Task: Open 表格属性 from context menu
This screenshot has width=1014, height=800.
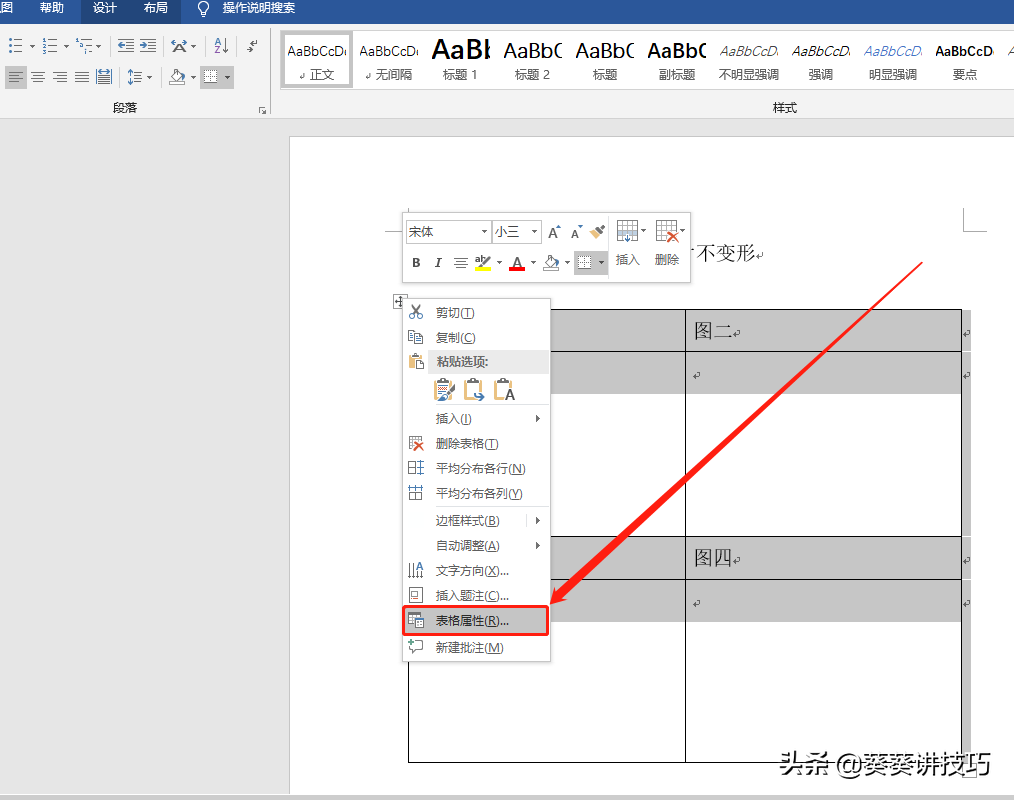Action: (477, 621)
